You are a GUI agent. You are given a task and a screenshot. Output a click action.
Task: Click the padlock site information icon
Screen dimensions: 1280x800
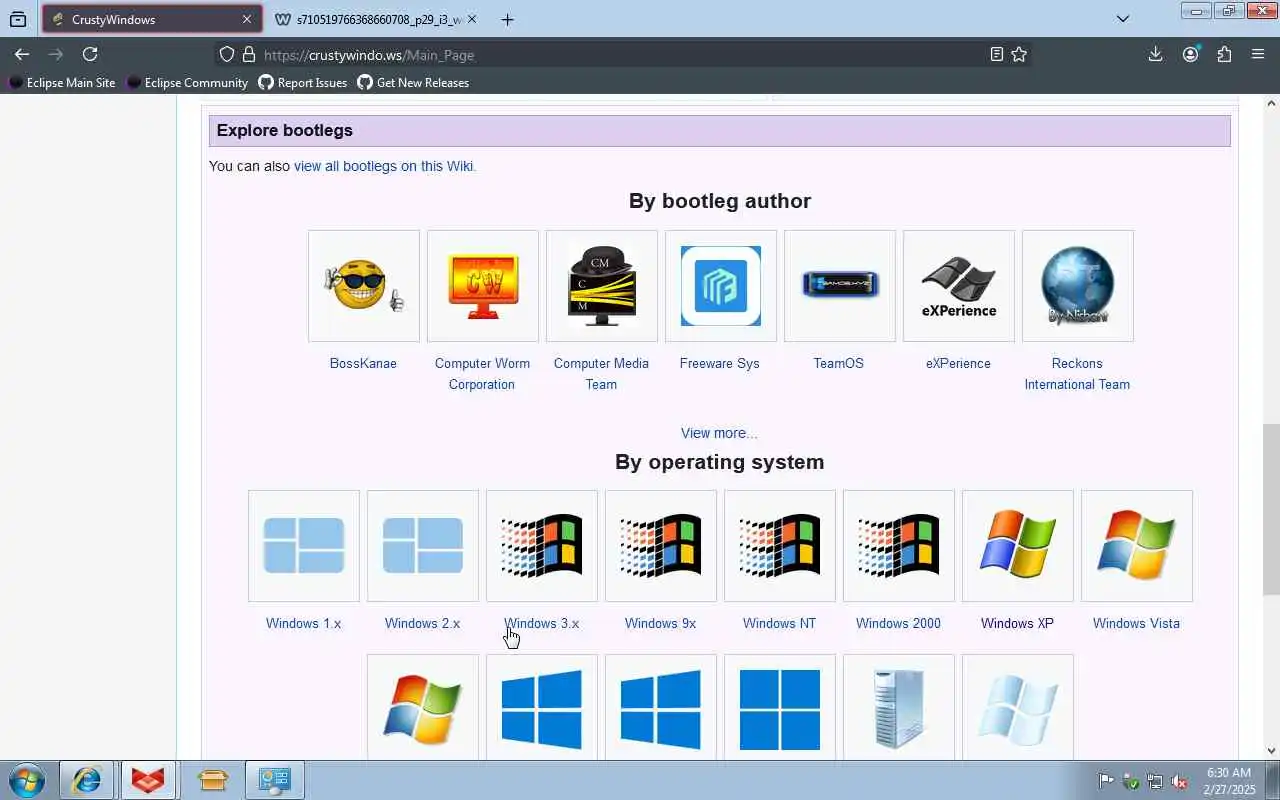(x=248, y=54)
